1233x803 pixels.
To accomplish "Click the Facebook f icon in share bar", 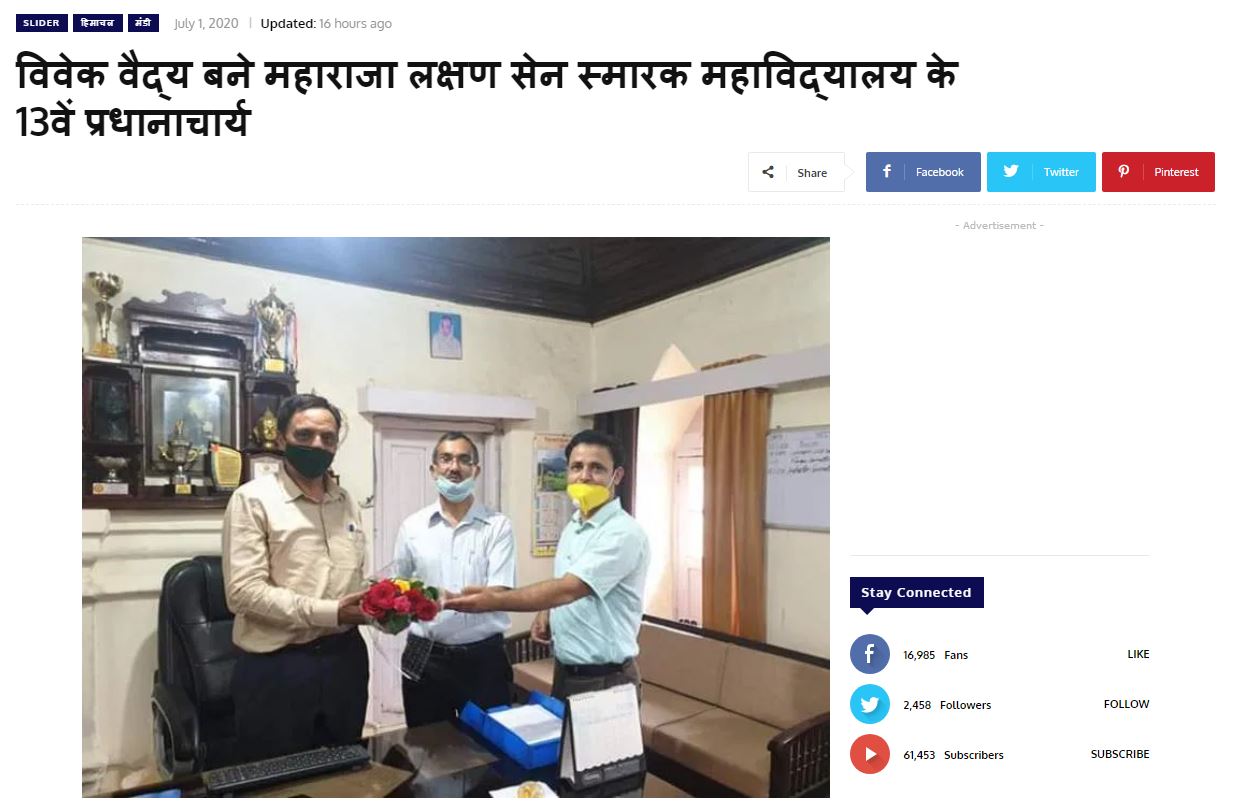I will pos(886,172).
